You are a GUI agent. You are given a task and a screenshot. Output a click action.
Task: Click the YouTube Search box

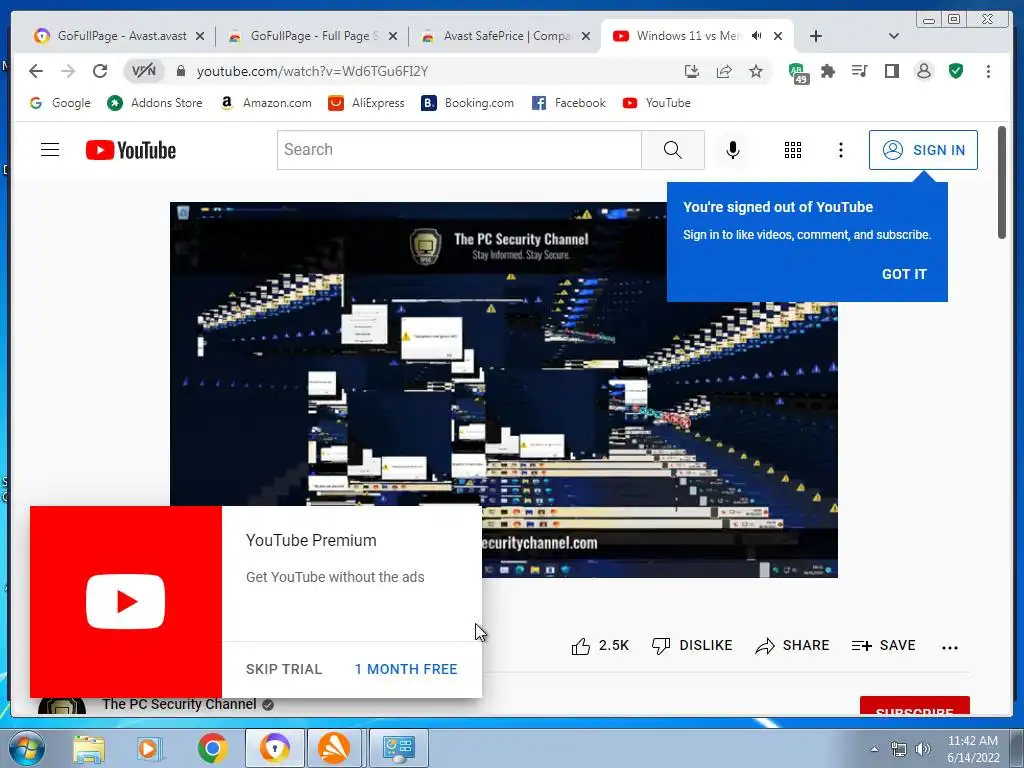click(459, 150)
